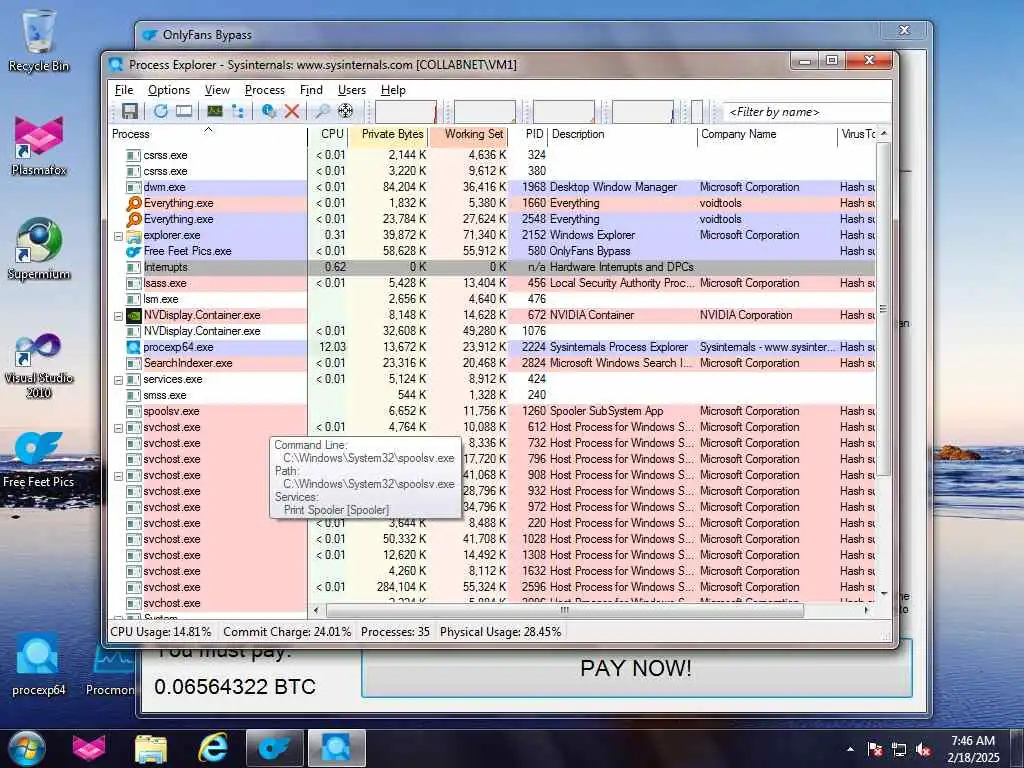The width and height of the screenshot is (1024, 768).
Task: Sort by the PID column header
Action: click(x=528, y=134)
